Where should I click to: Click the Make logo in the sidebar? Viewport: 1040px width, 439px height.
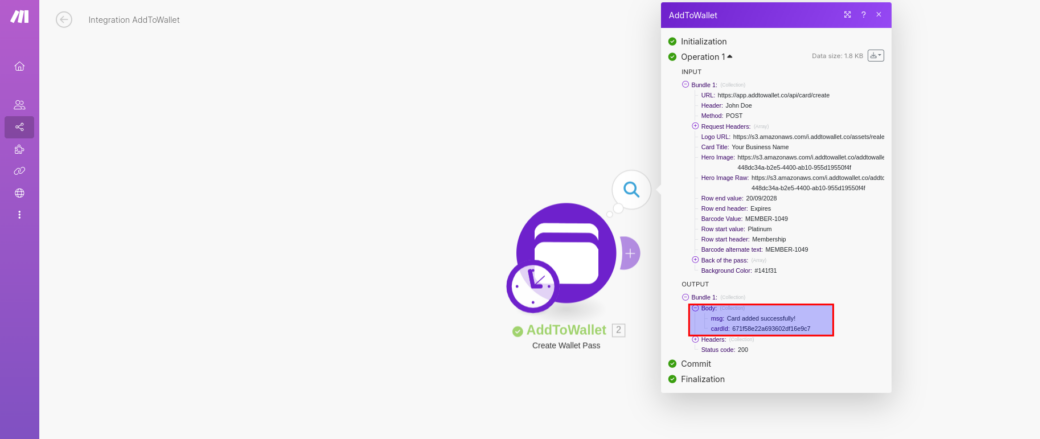coord(19,17)
